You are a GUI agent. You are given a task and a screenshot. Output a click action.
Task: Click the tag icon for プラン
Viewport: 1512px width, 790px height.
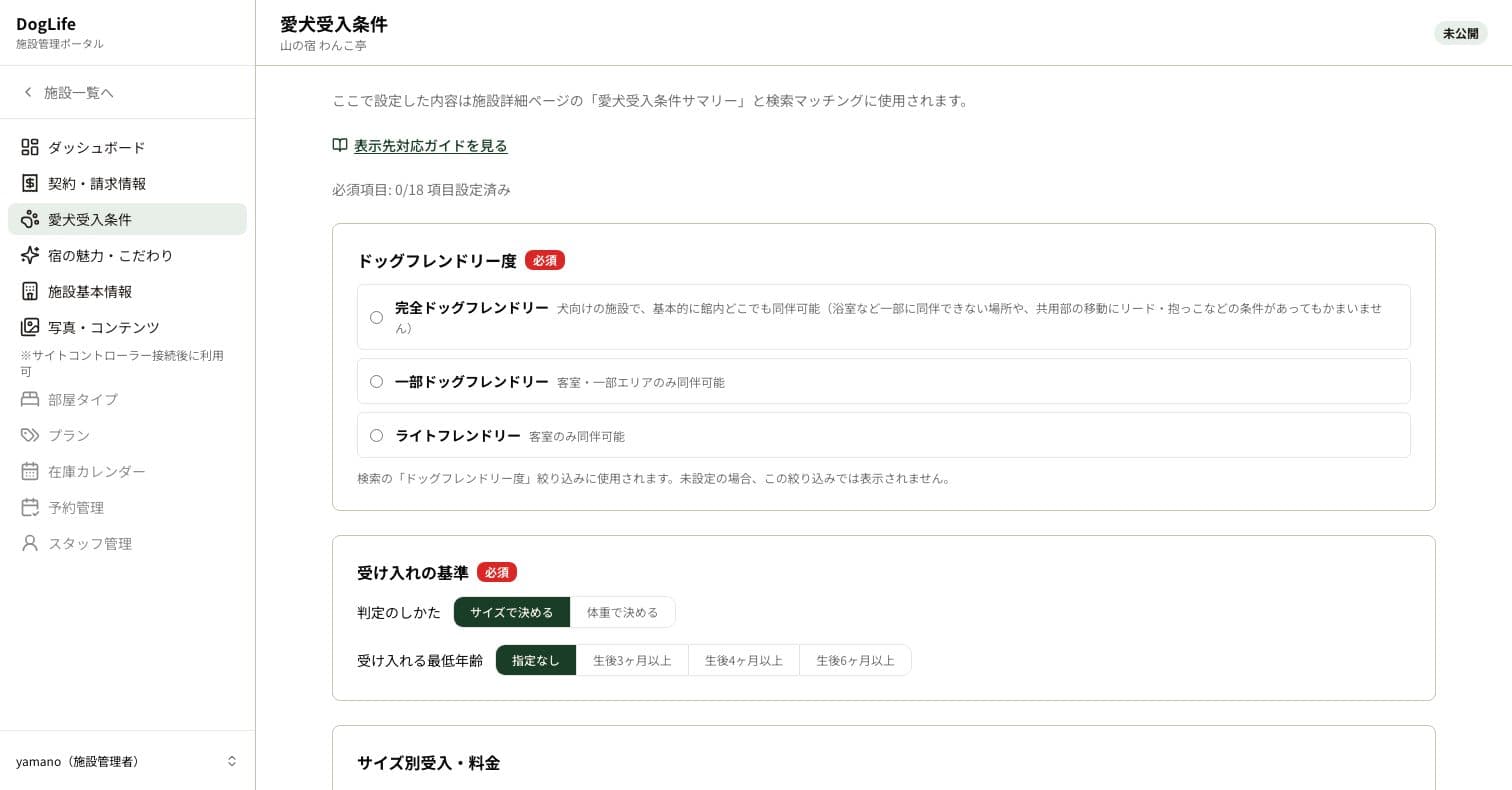pos(30,435)
